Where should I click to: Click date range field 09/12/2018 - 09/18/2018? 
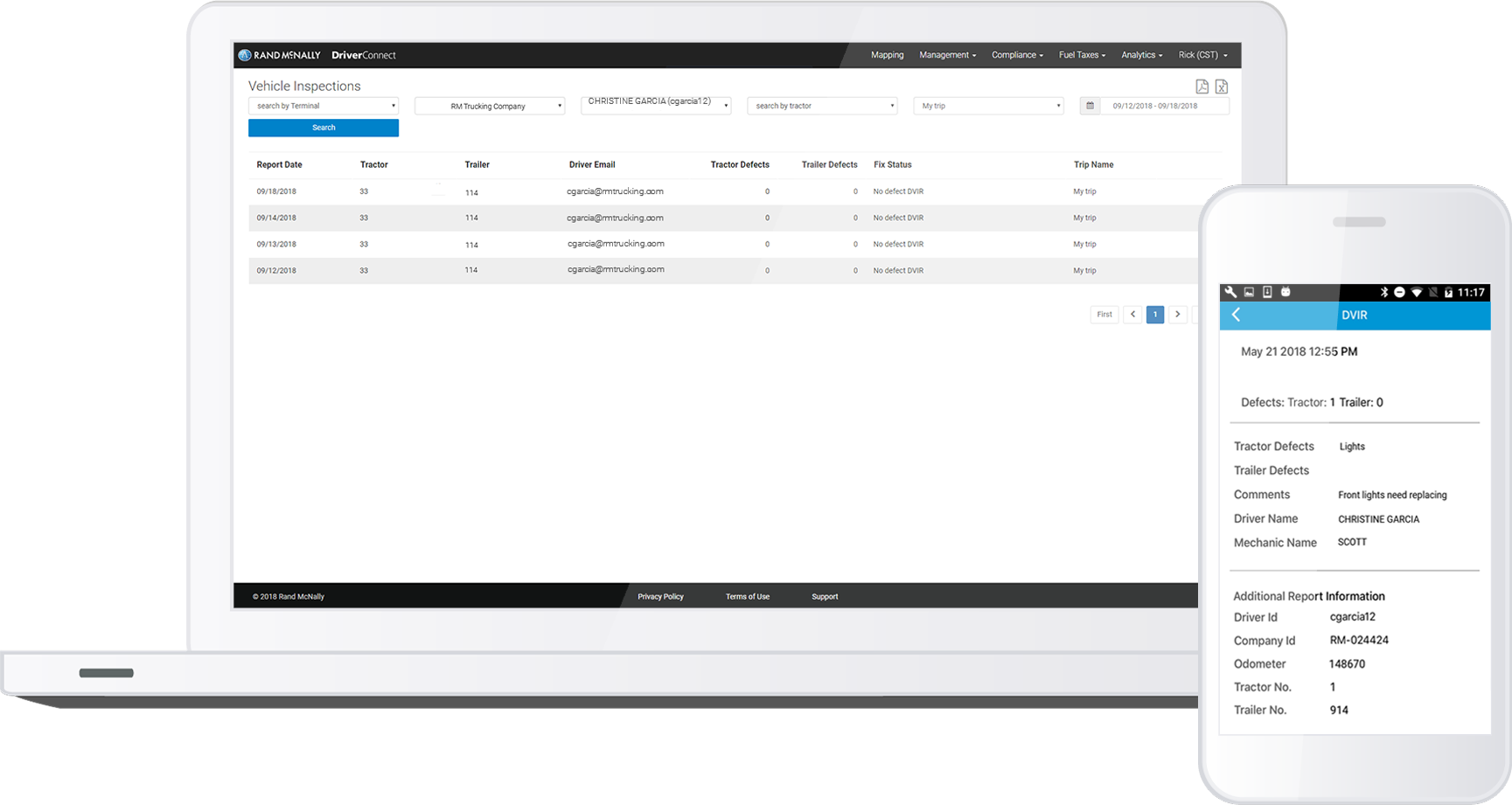pyautogui.click(x=1164, y=106)
